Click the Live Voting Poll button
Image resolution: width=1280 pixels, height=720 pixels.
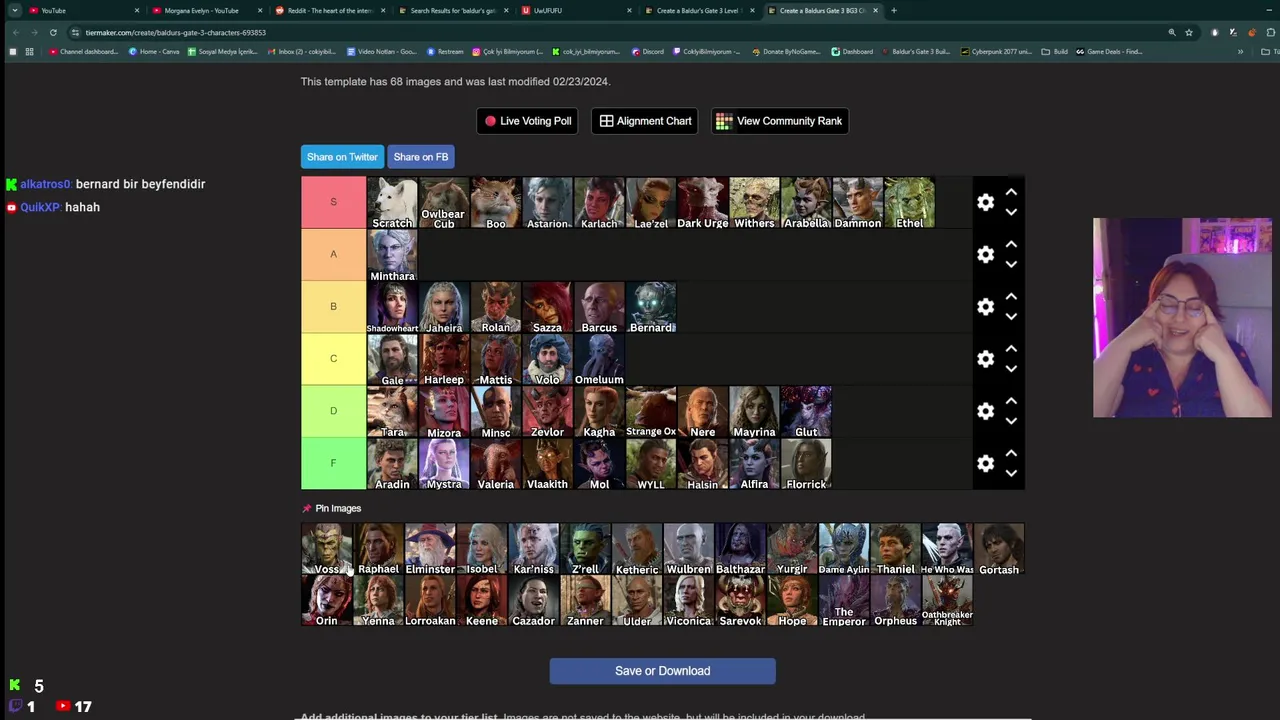pos(528,121)
